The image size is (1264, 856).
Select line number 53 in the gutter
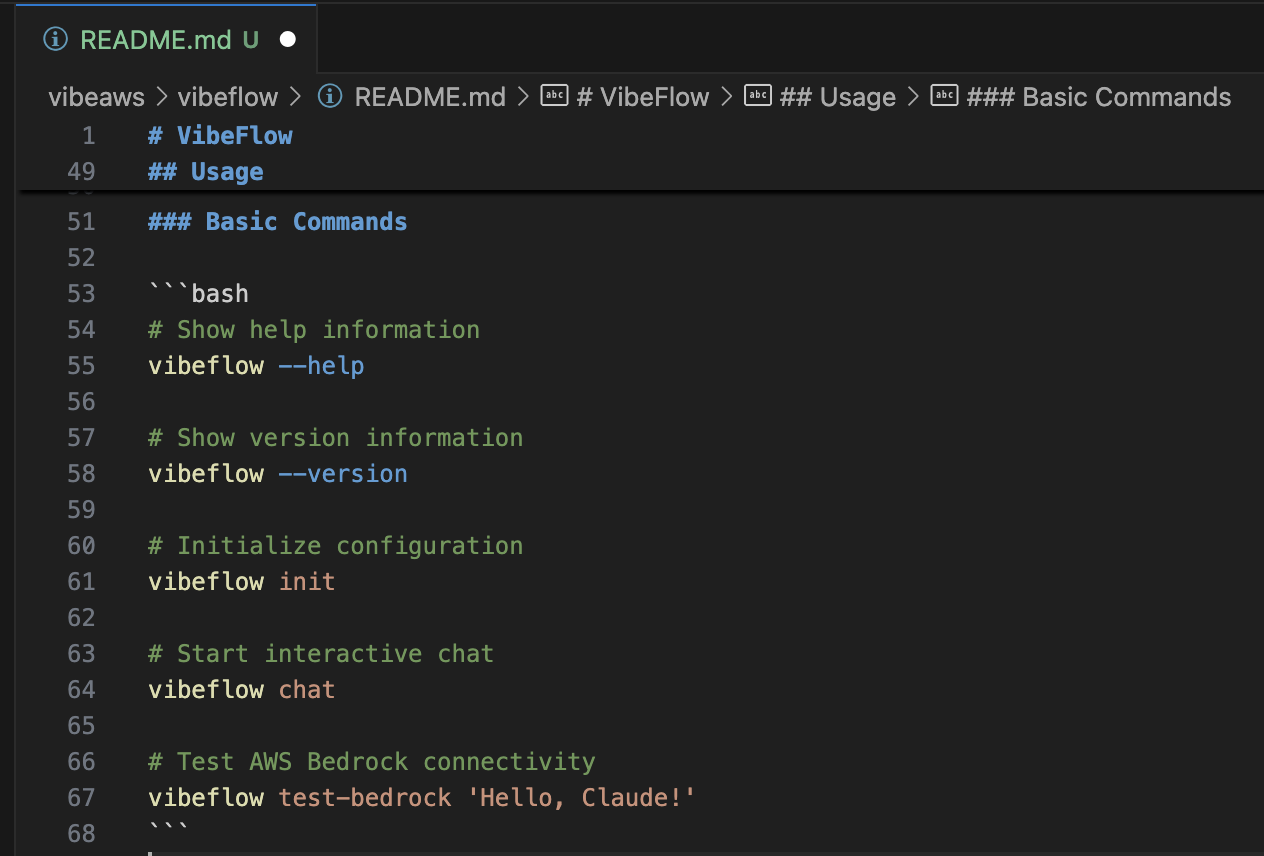81,293
